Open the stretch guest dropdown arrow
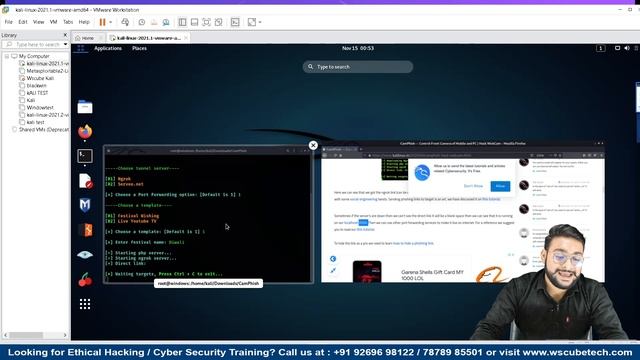The height and width of the screenshot is (360, 640). (x=260, y=22)
